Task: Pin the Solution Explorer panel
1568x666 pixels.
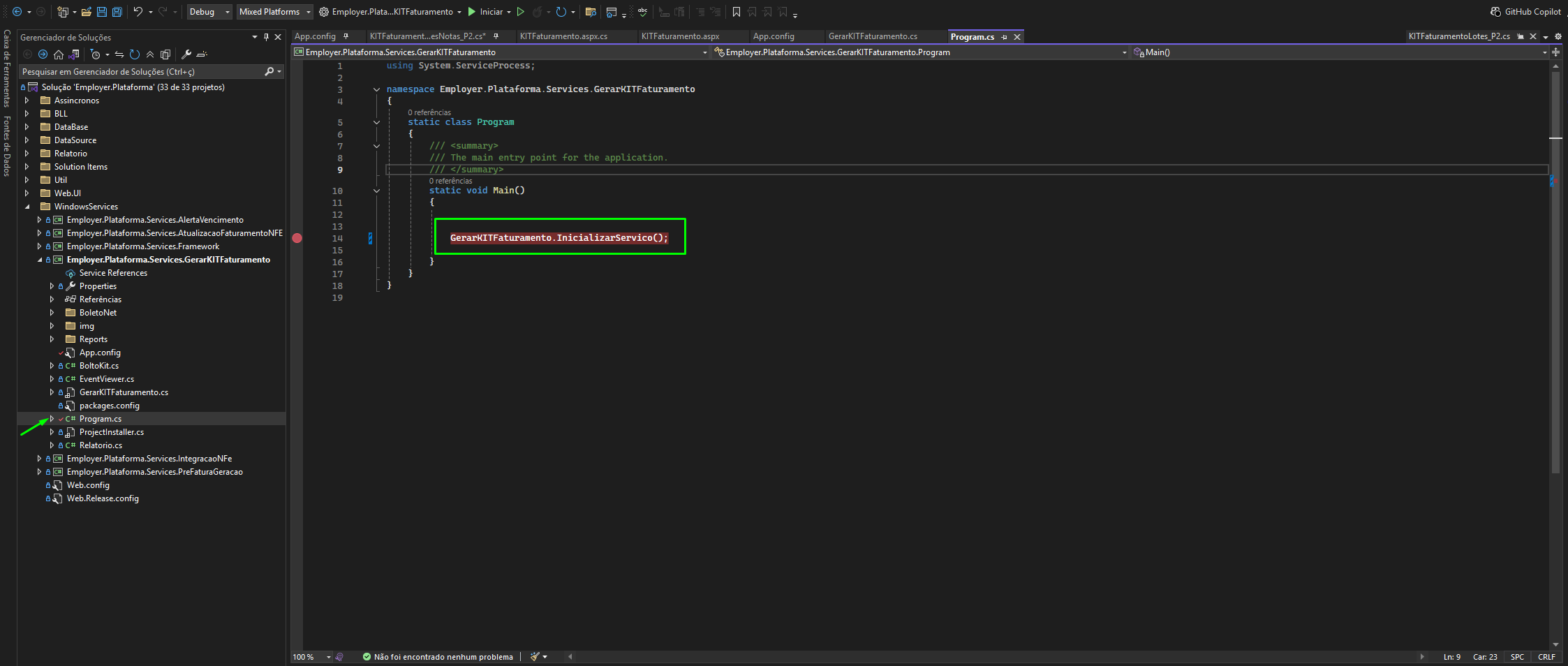Action: tap(266, 37)
